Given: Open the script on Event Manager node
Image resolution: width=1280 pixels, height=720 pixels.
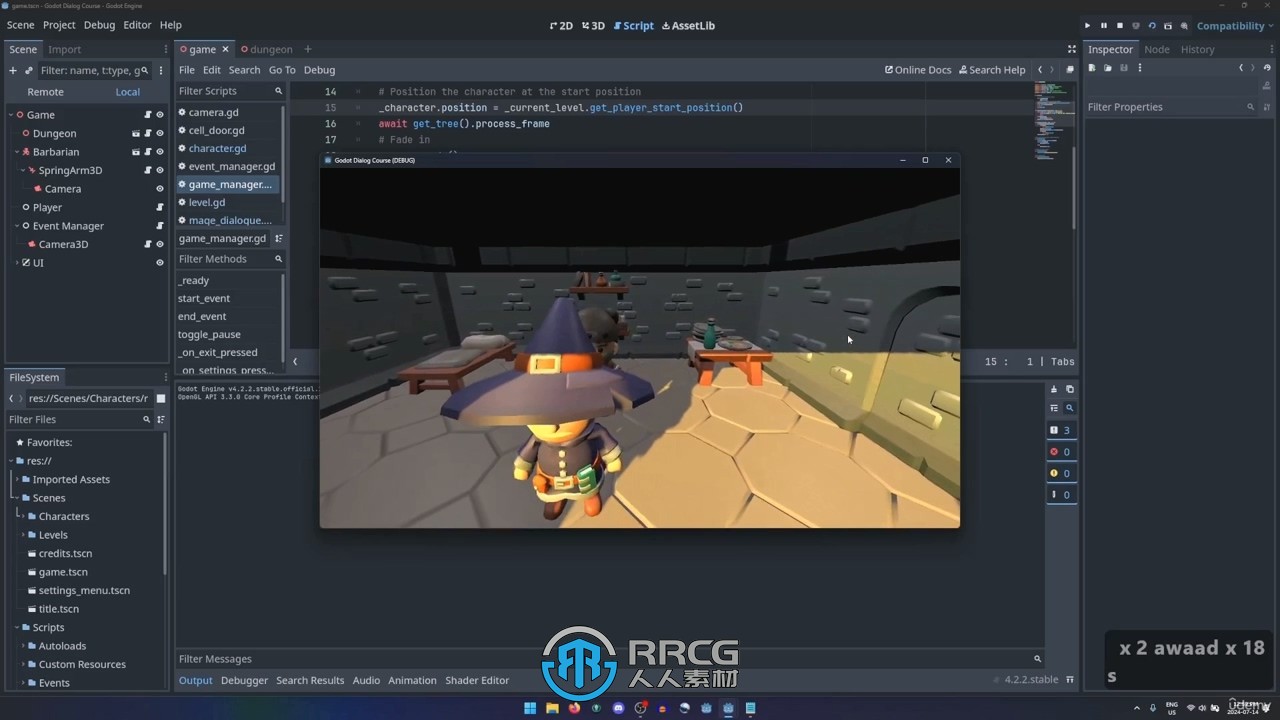Looking at the screenshot, I should (x=159, y=226).
